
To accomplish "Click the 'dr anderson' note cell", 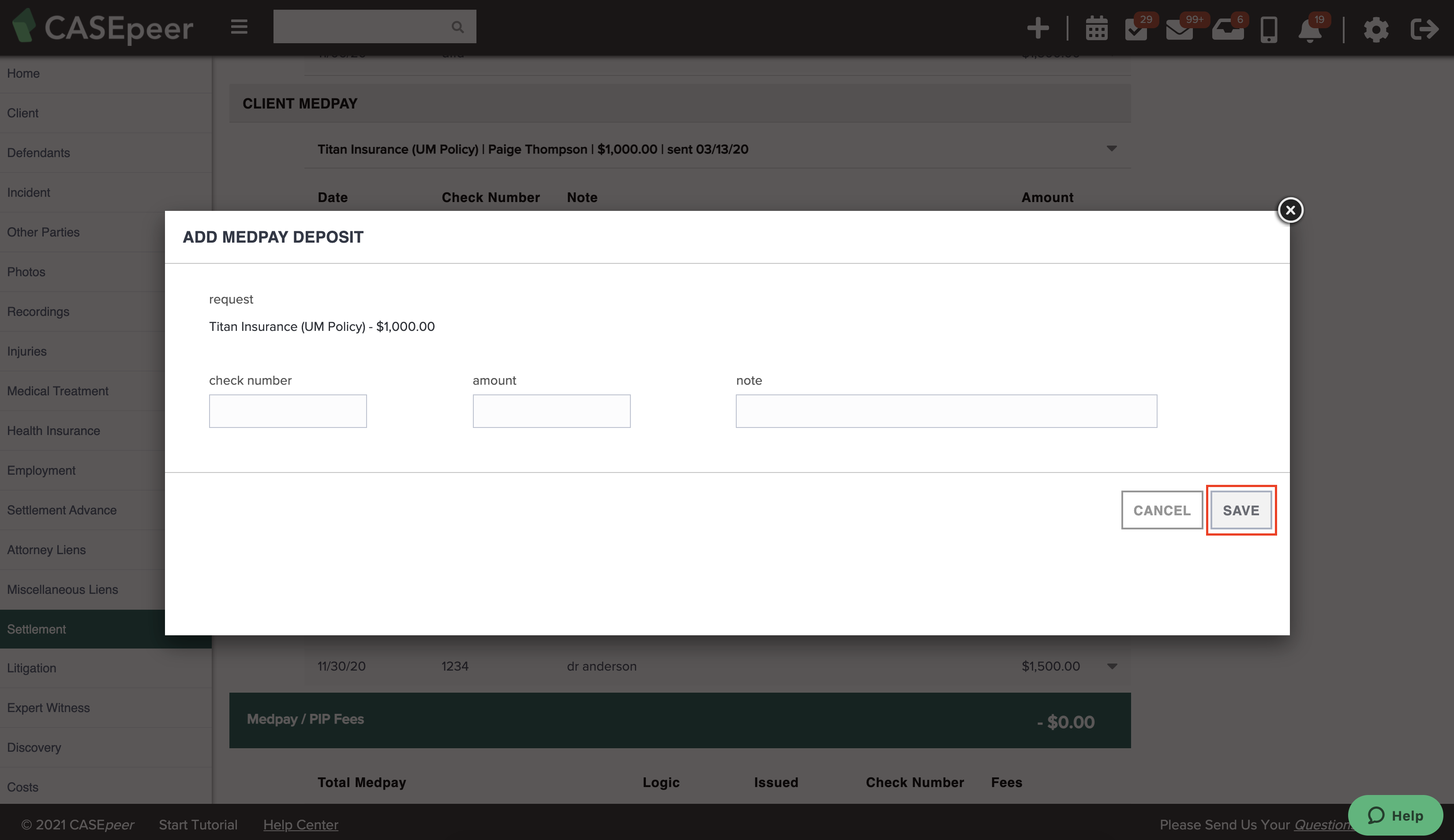I will pos(602,666).
